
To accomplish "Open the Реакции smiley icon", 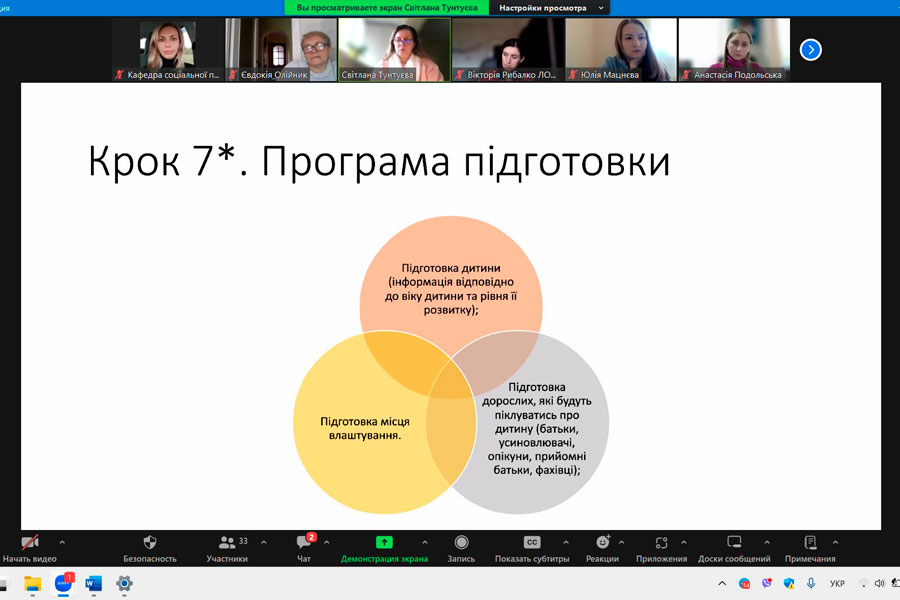I will point(603,542).
